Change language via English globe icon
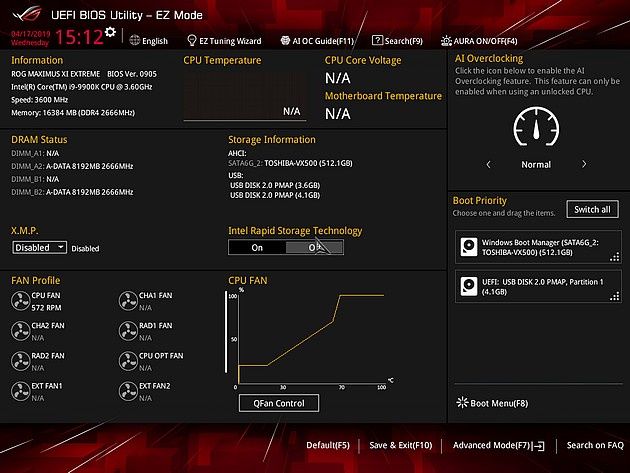Viewport: 630px width, 473px height. [135, 40]
